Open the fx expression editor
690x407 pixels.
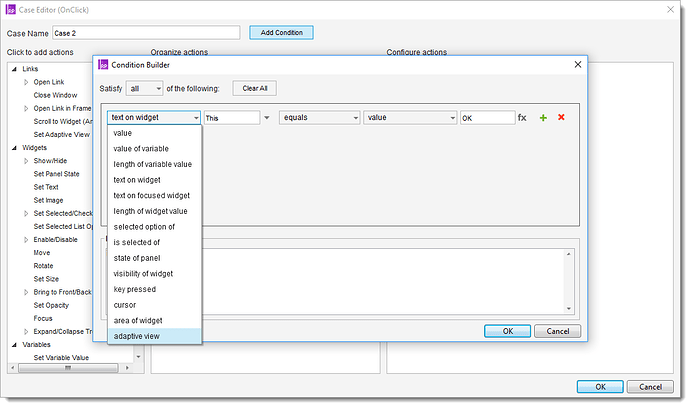[522, 117]
